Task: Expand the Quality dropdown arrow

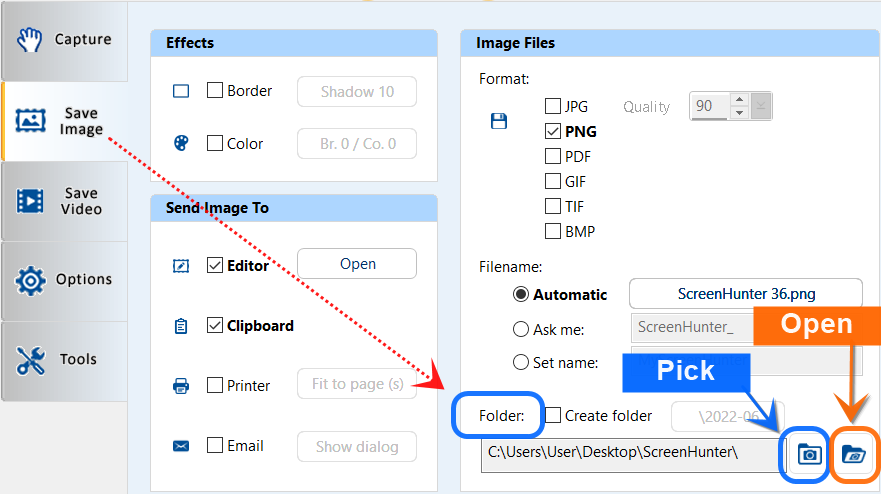Action: pos(762,106)
